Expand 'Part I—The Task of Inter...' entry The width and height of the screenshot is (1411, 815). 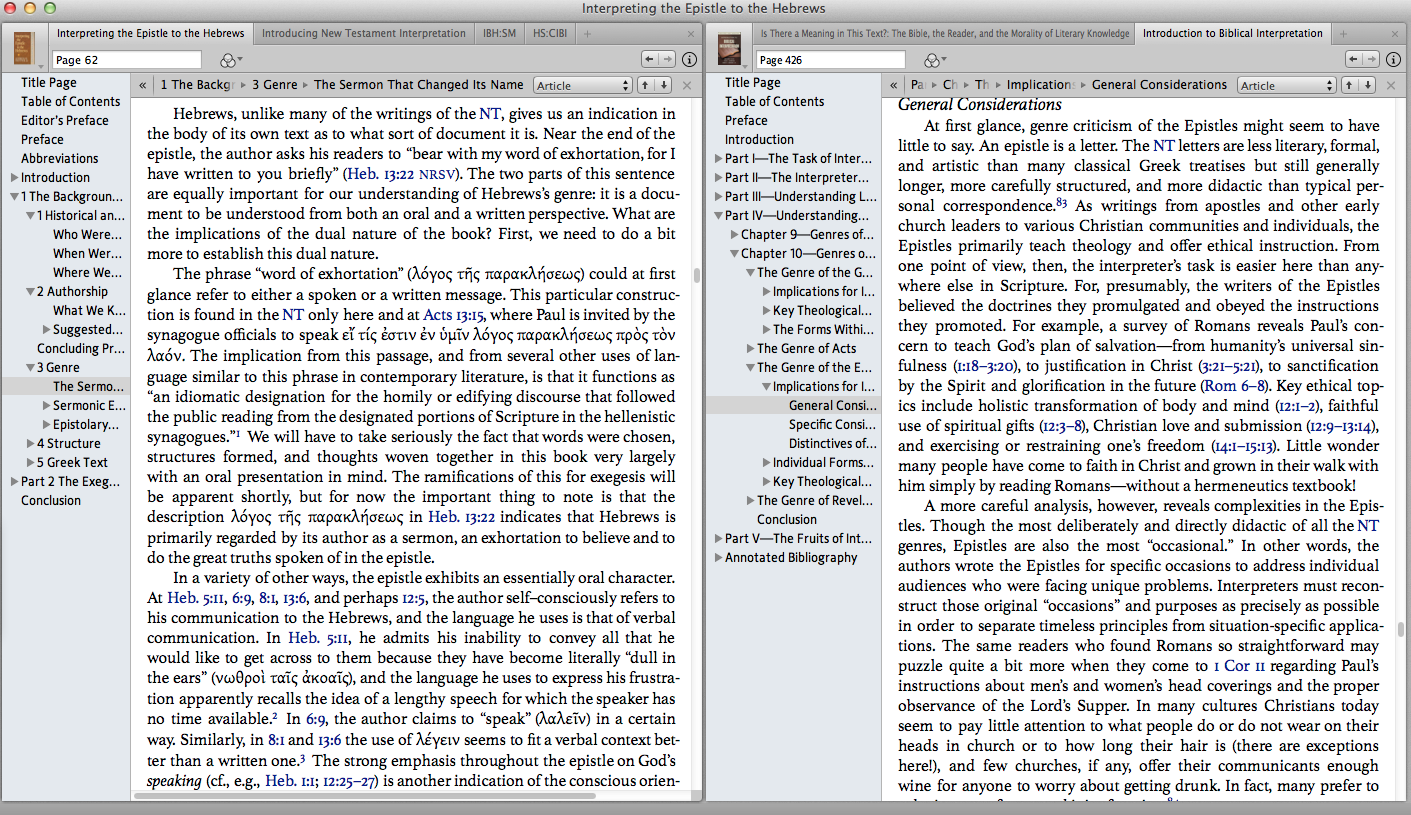[718, 159]
